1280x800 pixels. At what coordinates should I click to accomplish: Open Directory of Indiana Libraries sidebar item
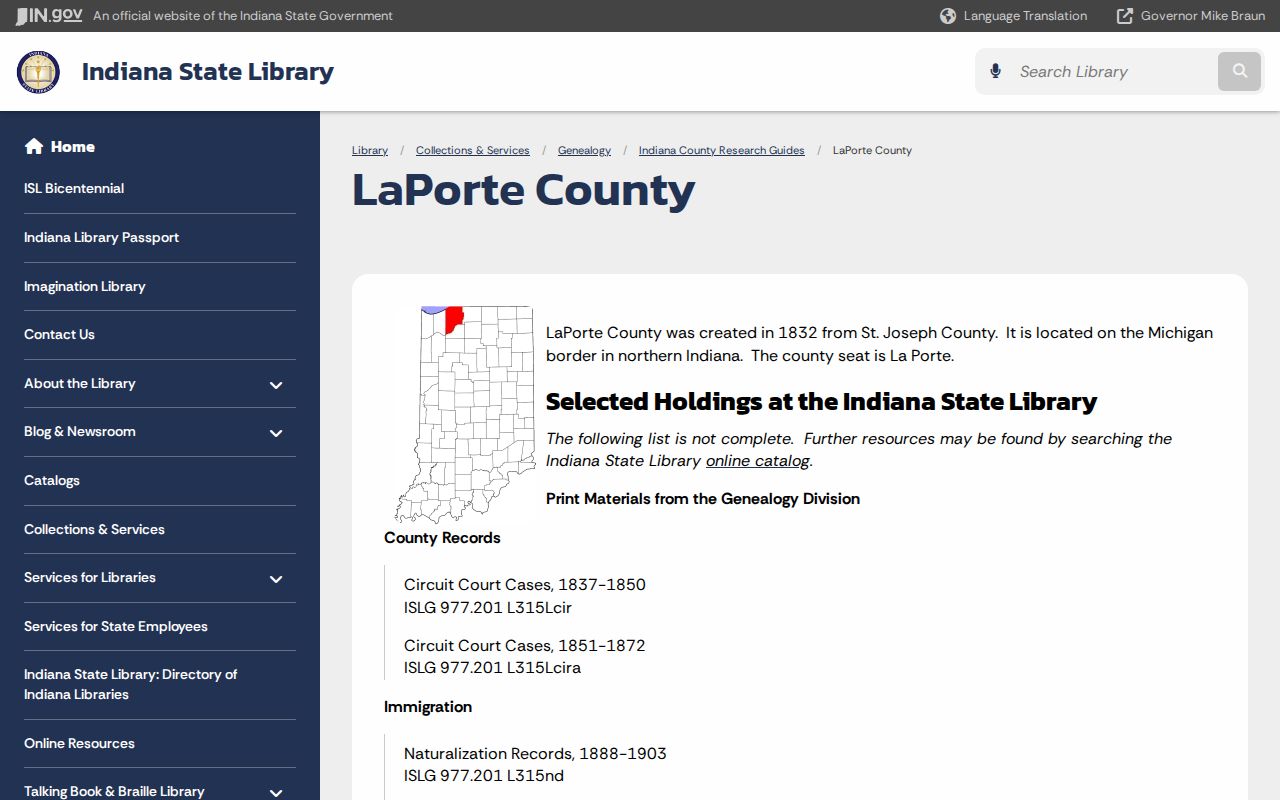pos(131,685)
